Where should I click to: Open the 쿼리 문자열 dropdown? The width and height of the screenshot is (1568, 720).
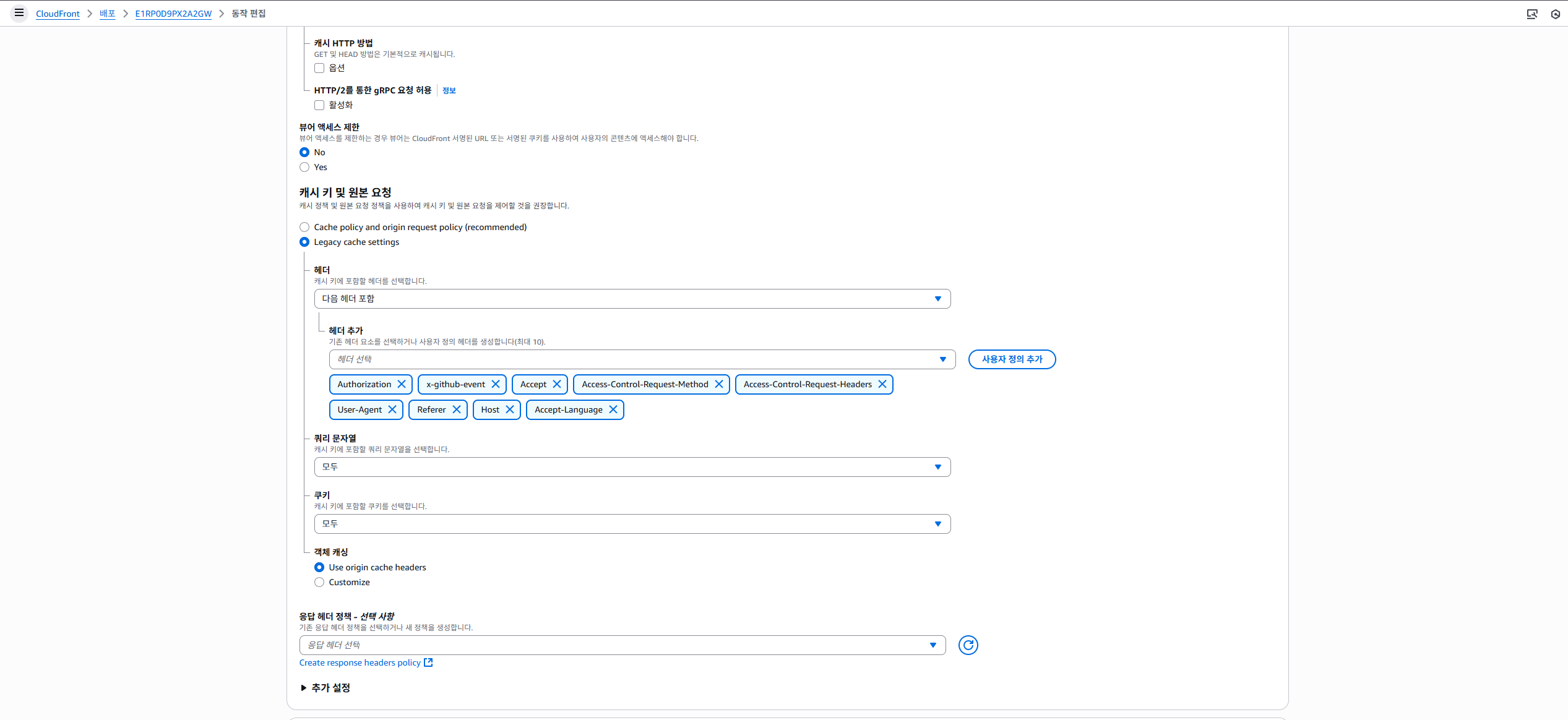(x=632, y=467)
